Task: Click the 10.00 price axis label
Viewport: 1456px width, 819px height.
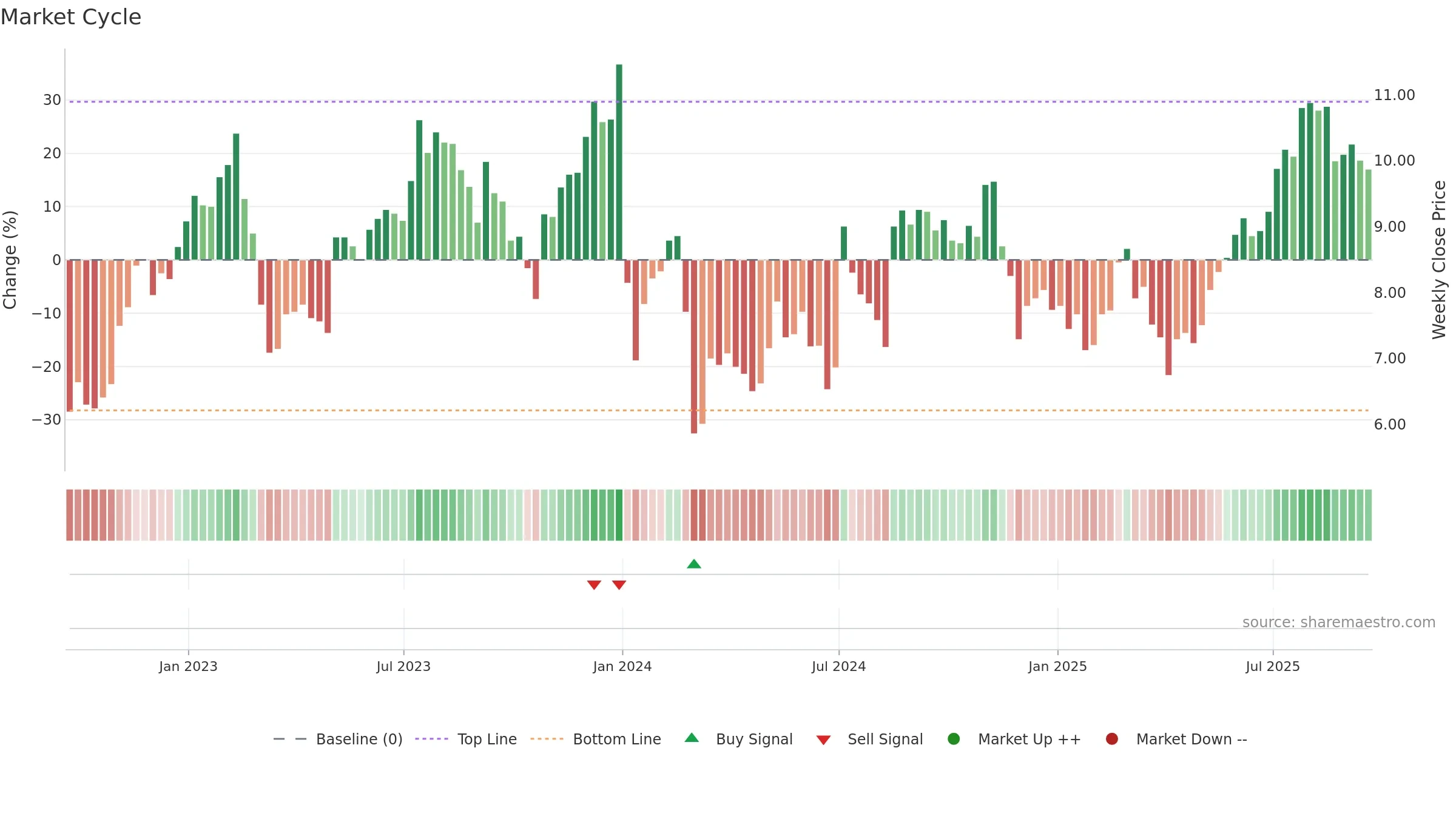Action: click(x=1394, y=161)
